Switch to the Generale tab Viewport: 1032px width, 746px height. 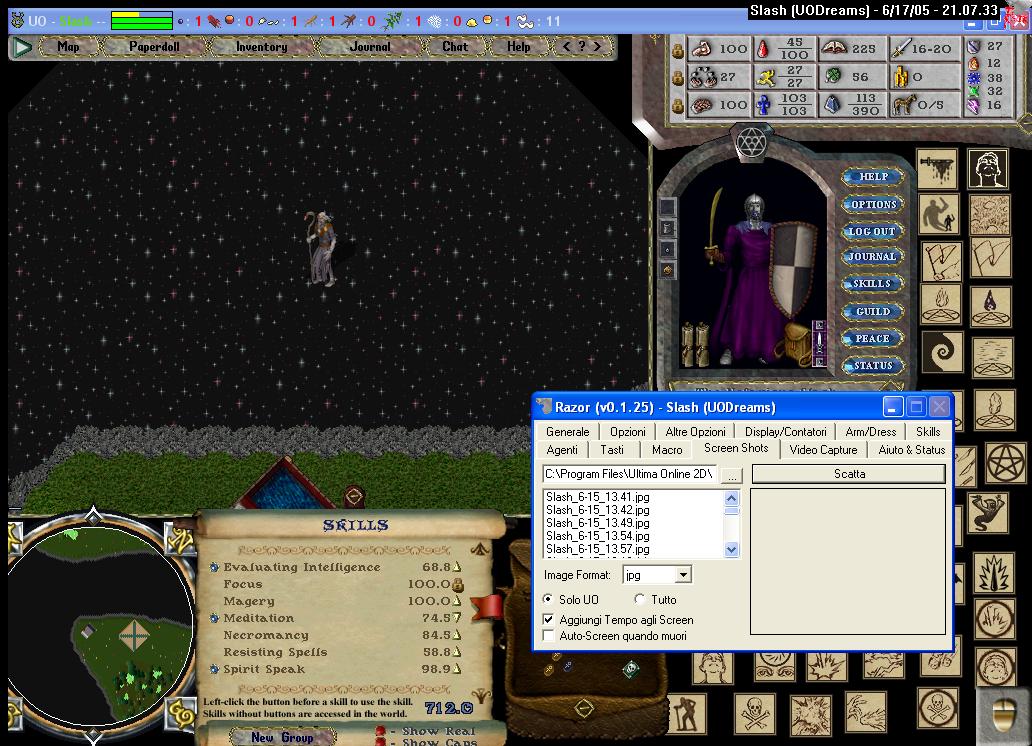click(567, 432)
